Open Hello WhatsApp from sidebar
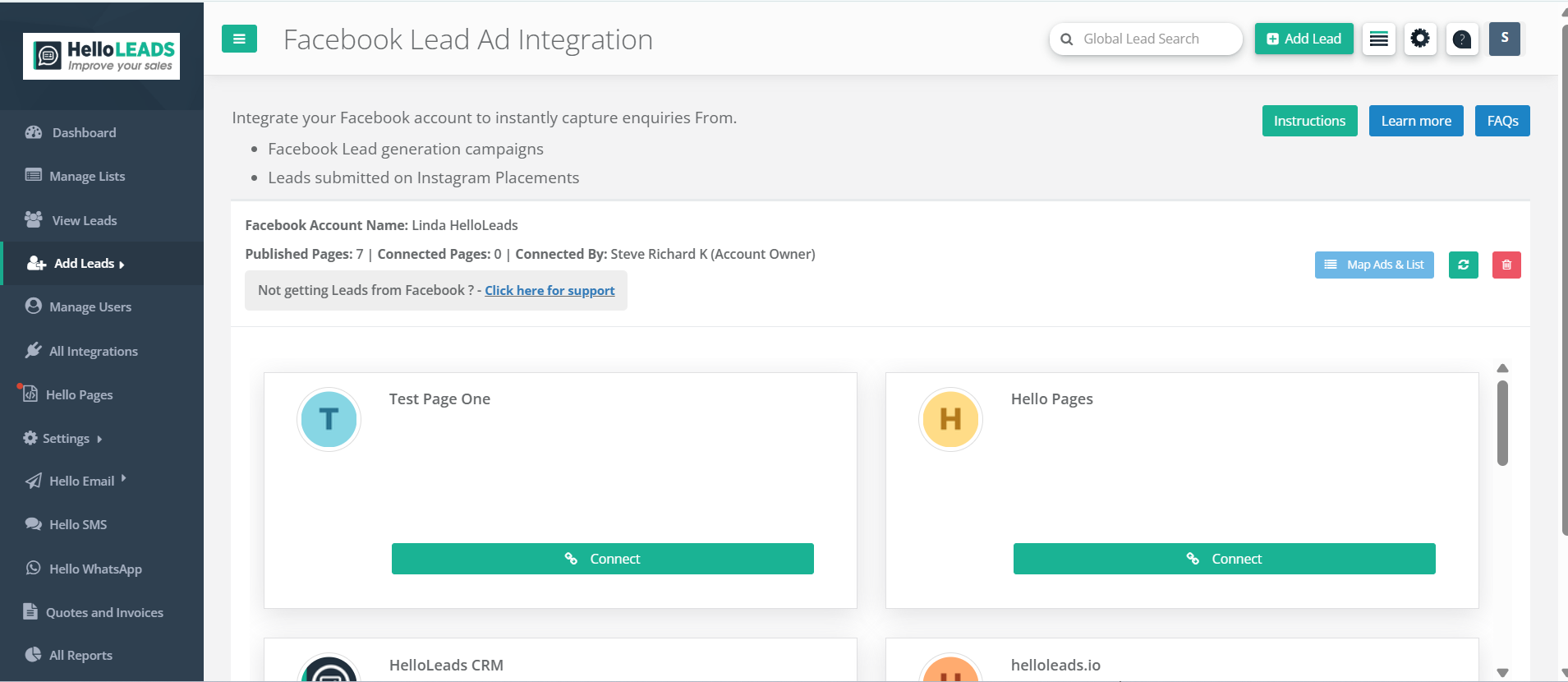 [x=95, y=569]
